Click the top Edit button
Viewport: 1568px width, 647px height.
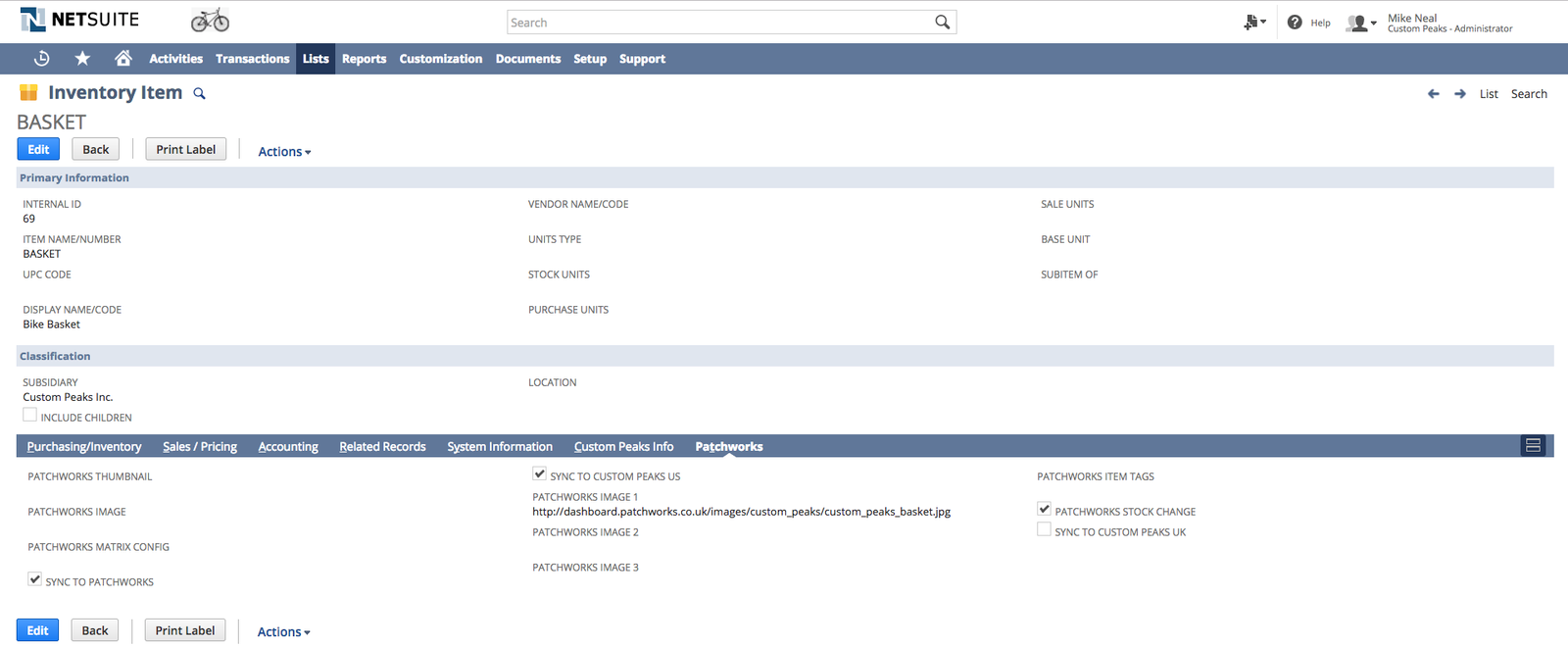pyautogui.click(x=38, y=149)
